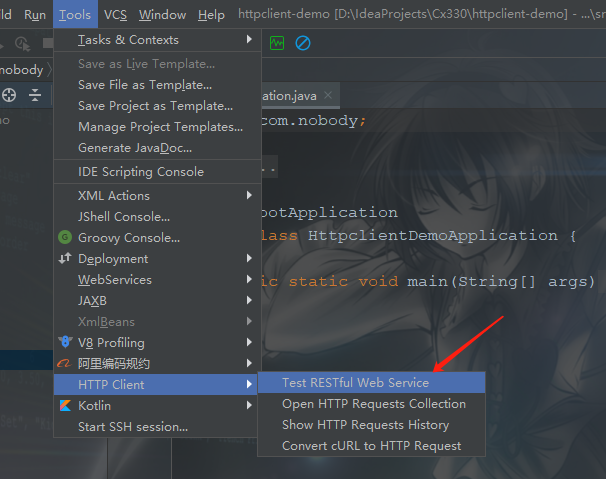Open the Window menu

162,15
